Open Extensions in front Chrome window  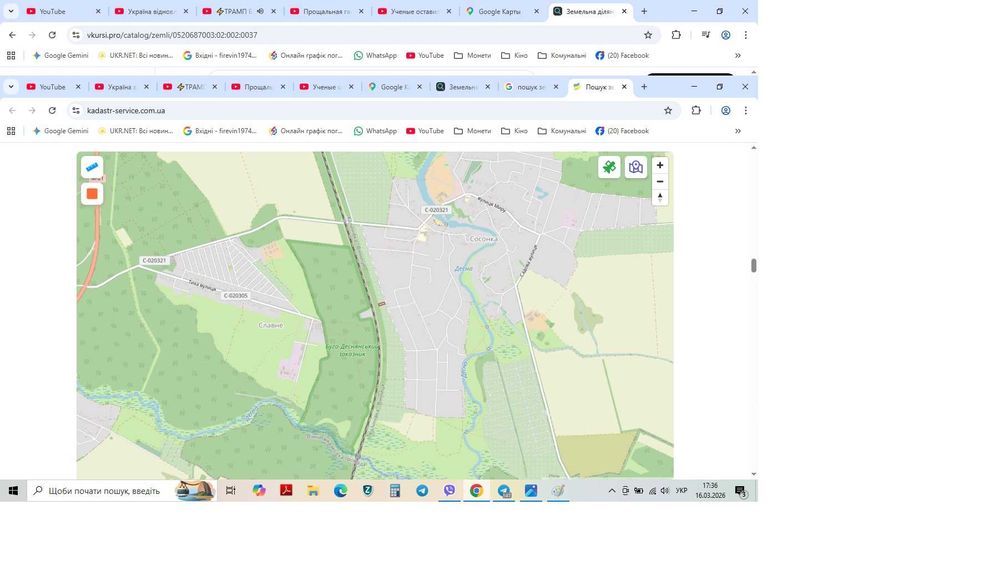696,110
